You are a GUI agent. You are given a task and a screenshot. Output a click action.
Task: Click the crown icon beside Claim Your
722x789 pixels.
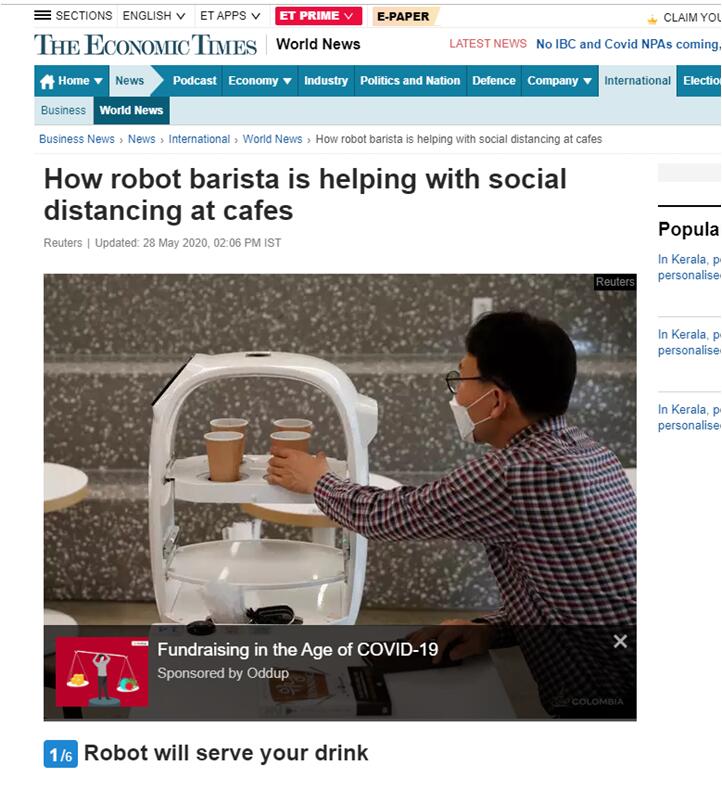(652, 19)
